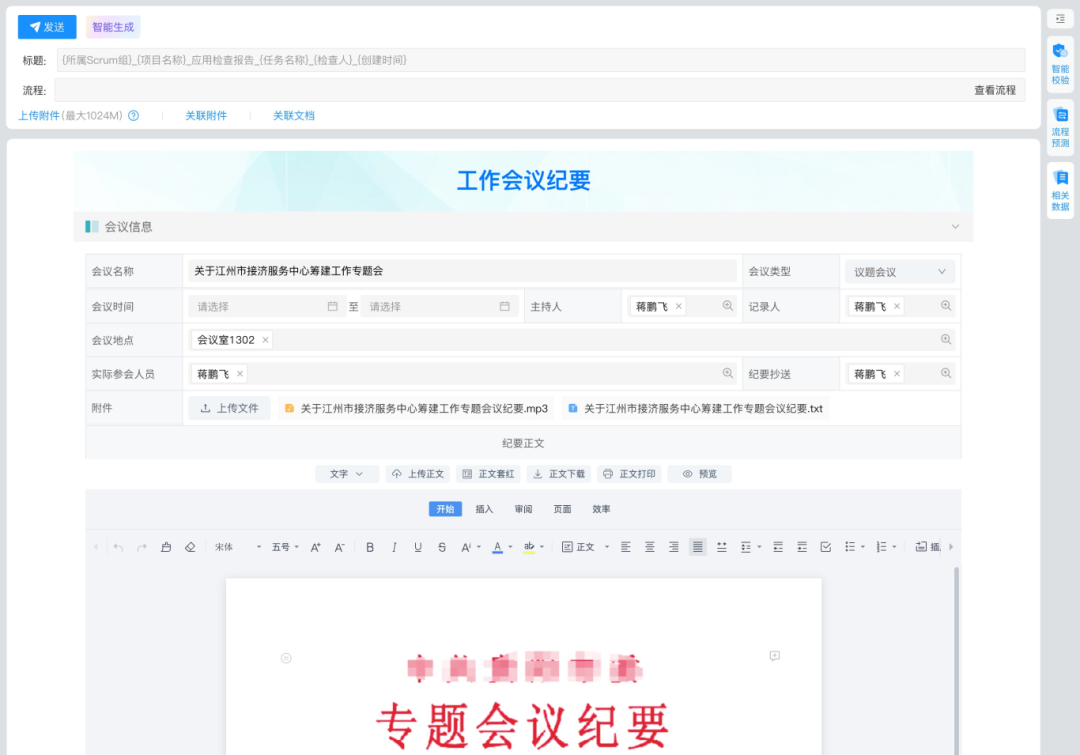Apply italic formatting in editor toolbar
Image resolution: width=1080 pixels, height=755 pixels.
[394, 547]
